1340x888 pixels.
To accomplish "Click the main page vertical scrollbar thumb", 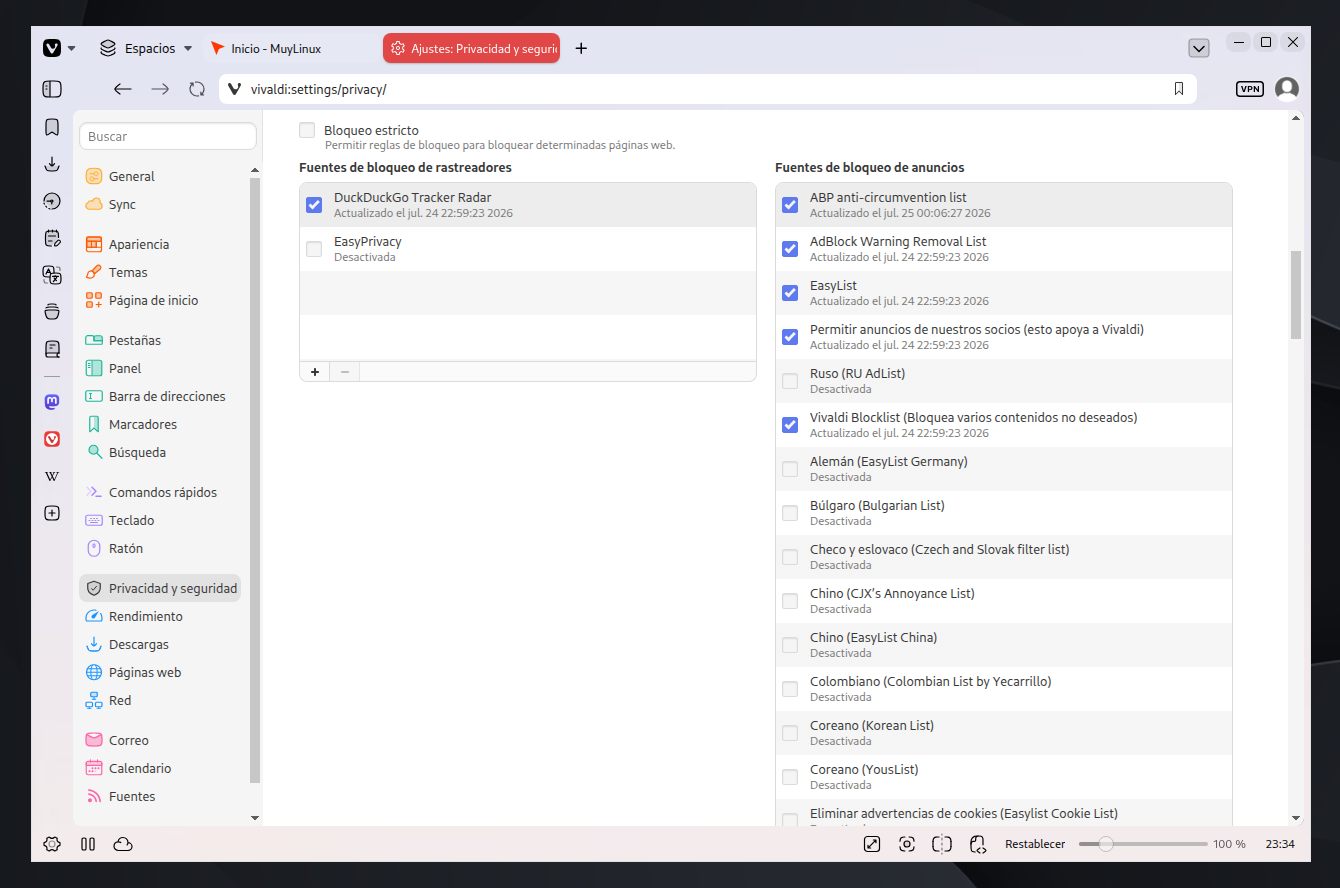I will tap(1296, 294).
